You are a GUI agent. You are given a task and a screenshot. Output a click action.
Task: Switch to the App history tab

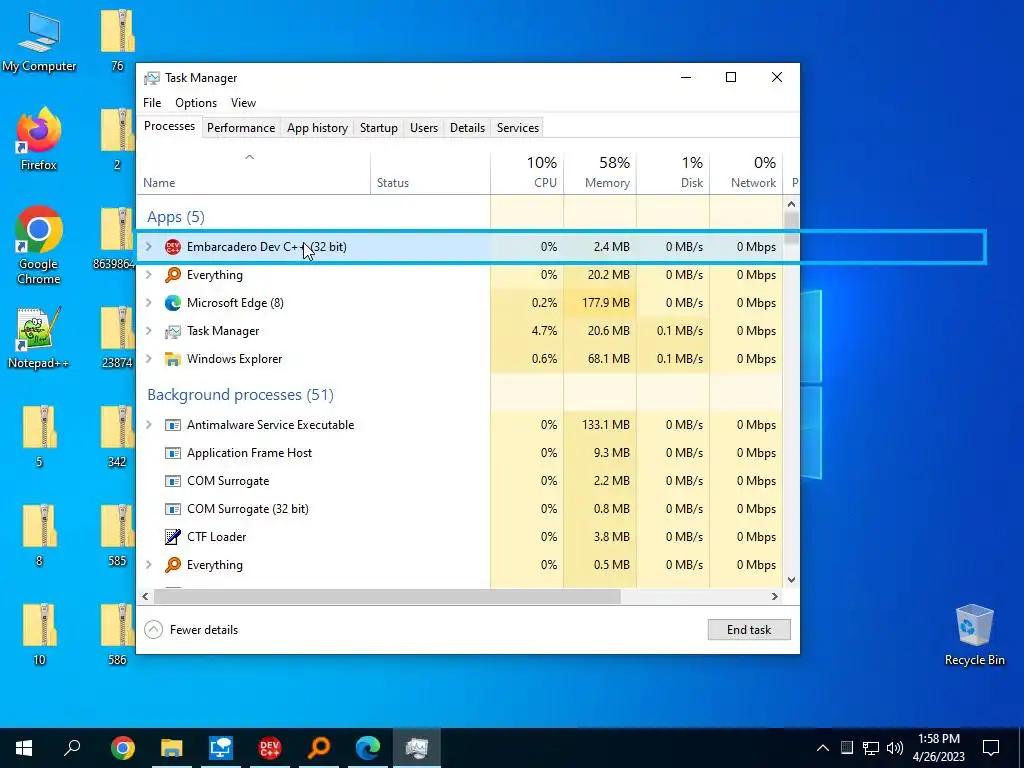click(x=317, y=128)
